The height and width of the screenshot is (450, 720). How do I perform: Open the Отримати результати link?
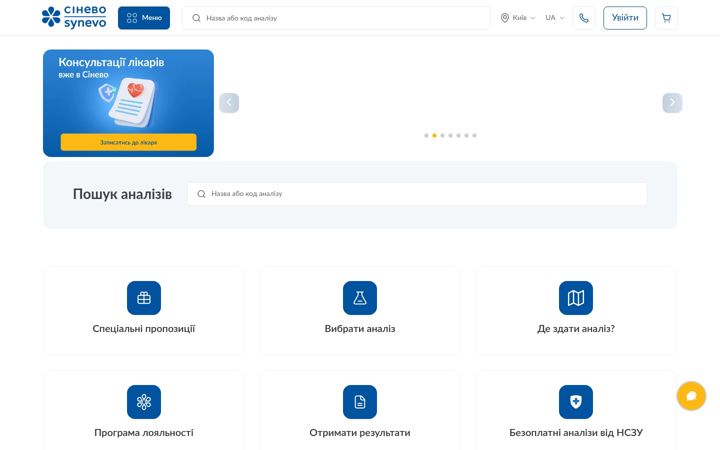(x=360, y=433)
